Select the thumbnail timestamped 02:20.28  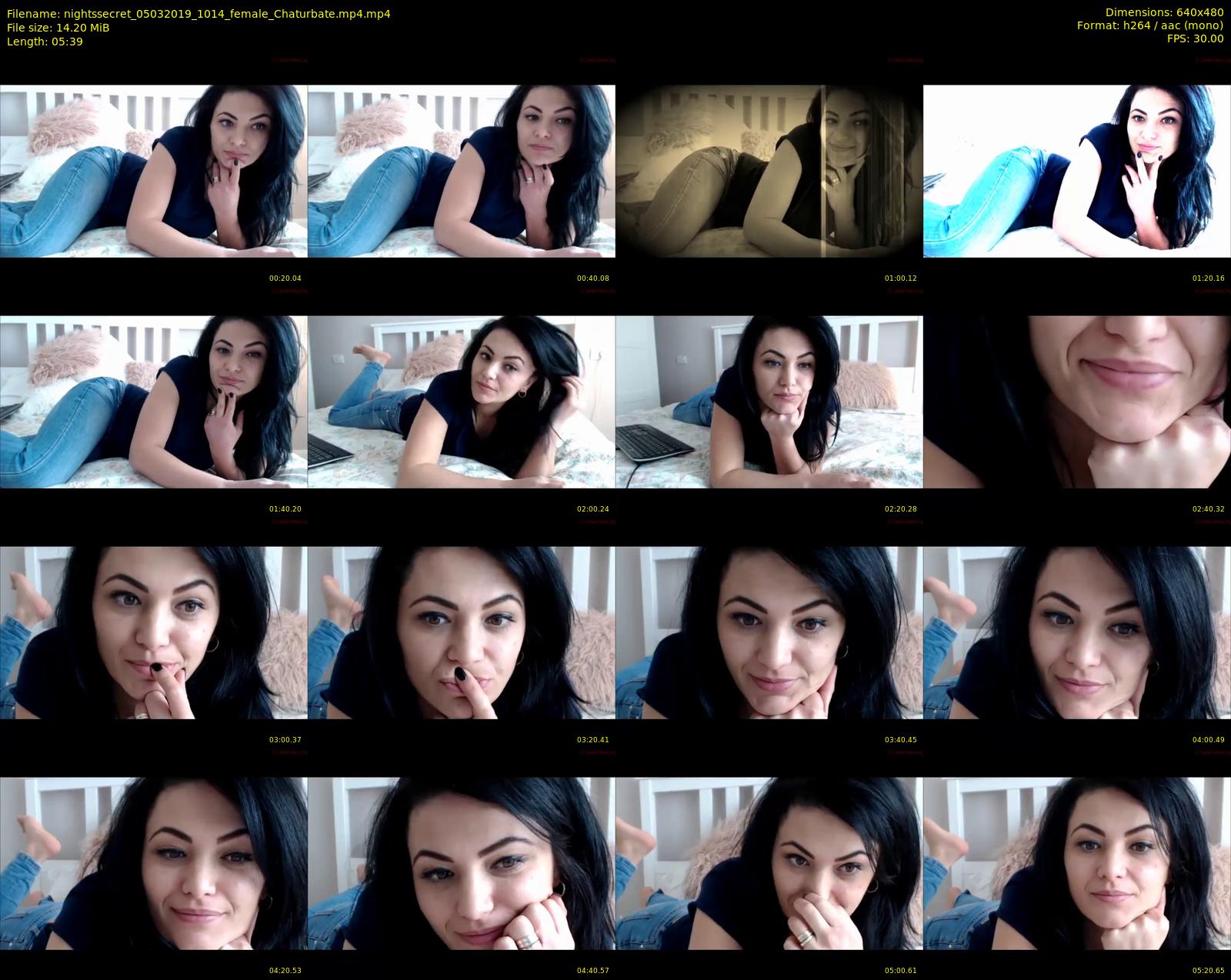click(769, 402)
